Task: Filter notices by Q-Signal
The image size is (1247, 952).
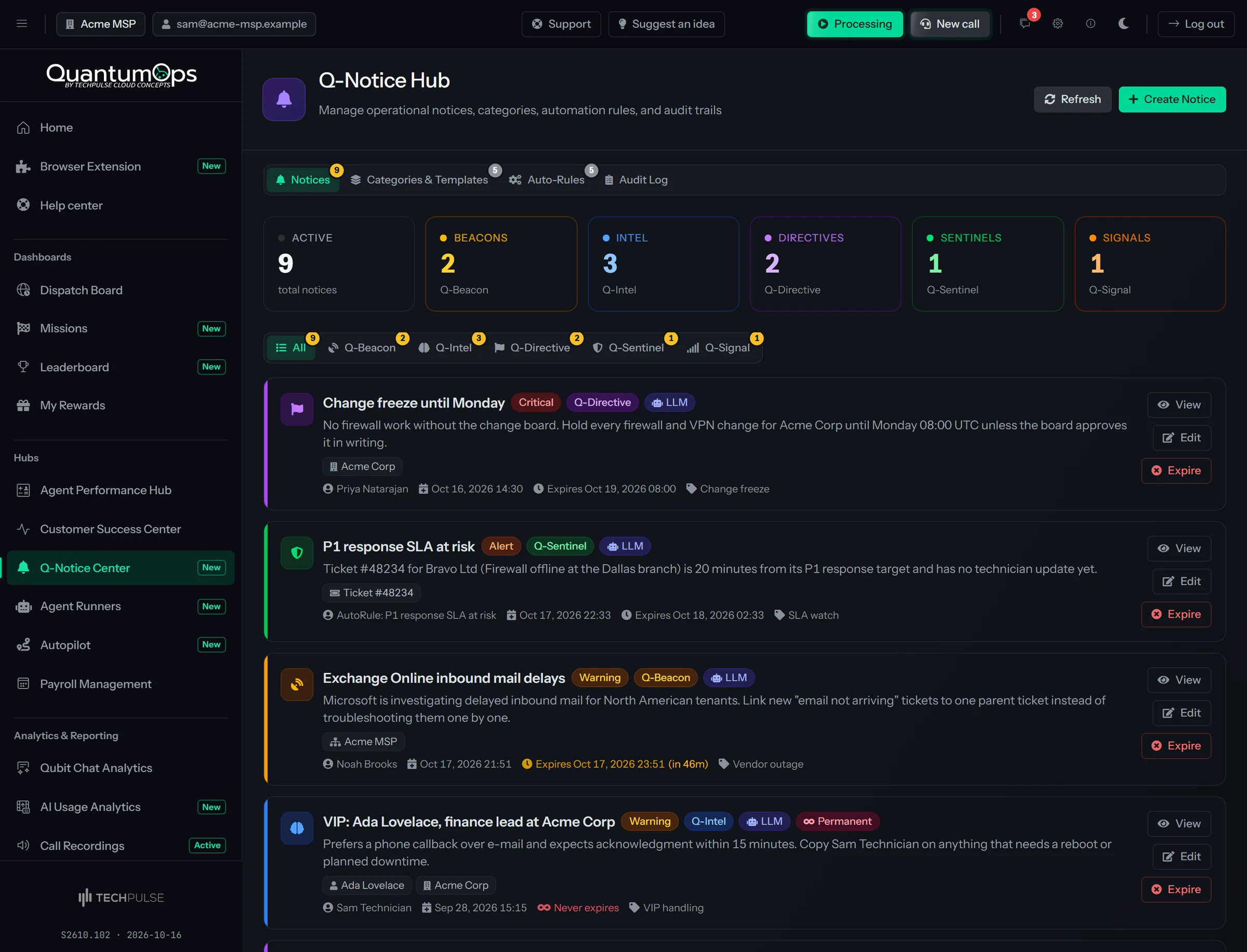Action: pyautogui.click(x=719, y=347)
